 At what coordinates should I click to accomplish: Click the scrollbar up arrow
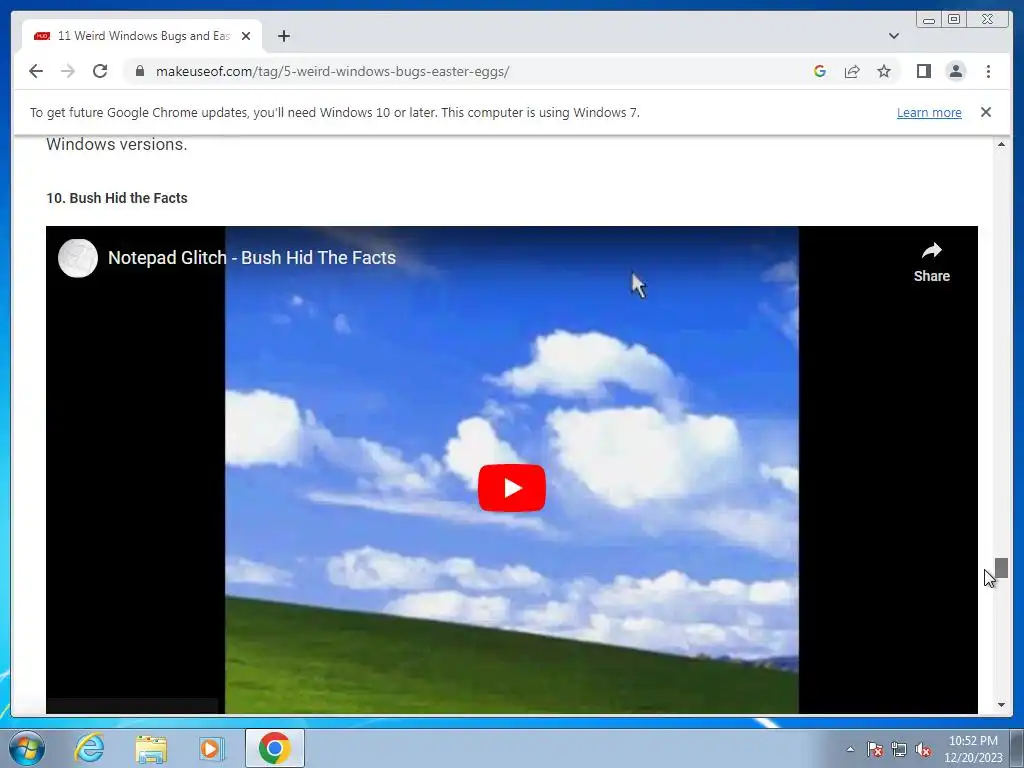1001,144
